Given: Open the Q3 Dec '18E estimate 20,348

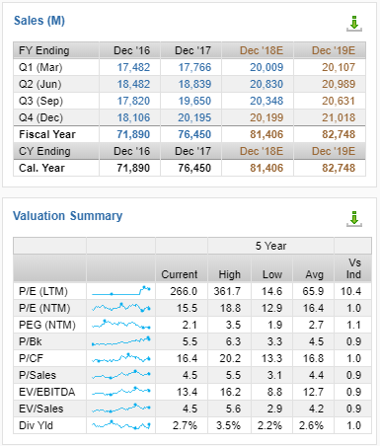Looking at the screenshot, I should (267, 101).
